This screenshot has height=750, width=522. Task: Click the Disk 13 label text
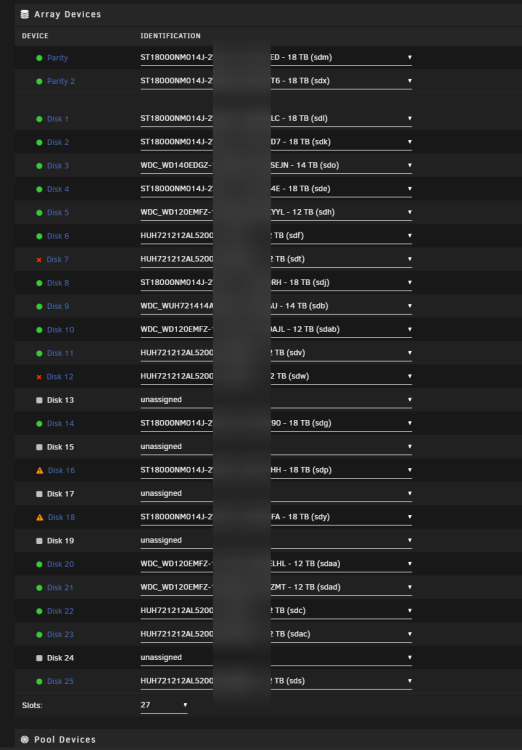coord(60,400)
